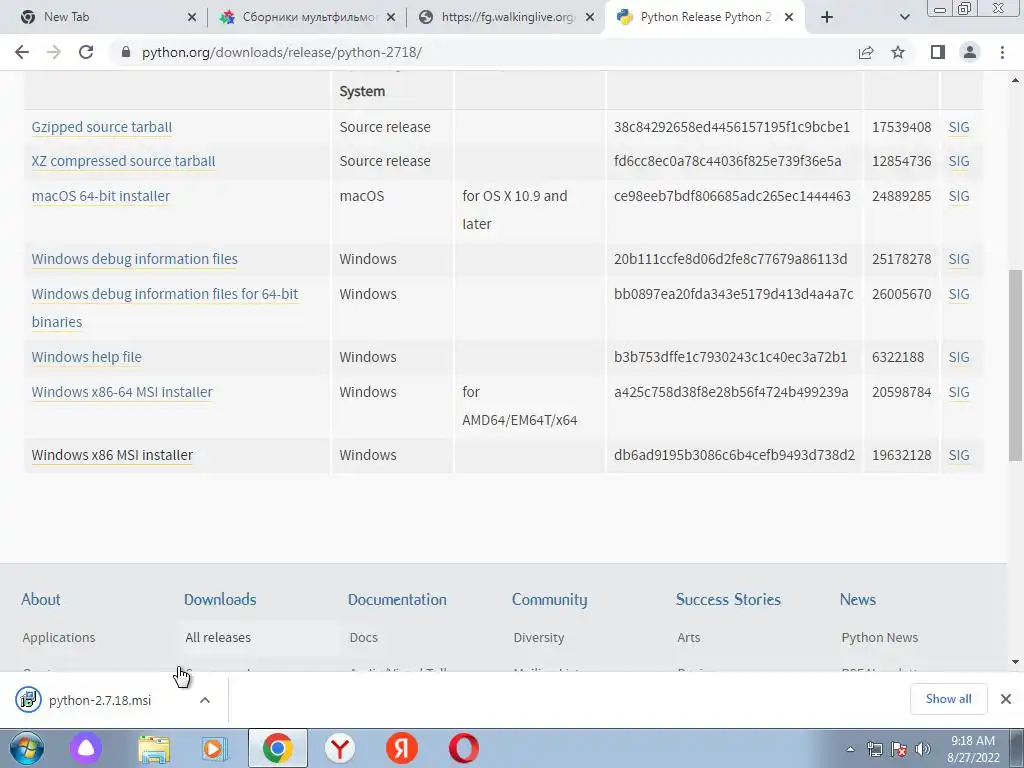Open the Docs footer link

364,637
